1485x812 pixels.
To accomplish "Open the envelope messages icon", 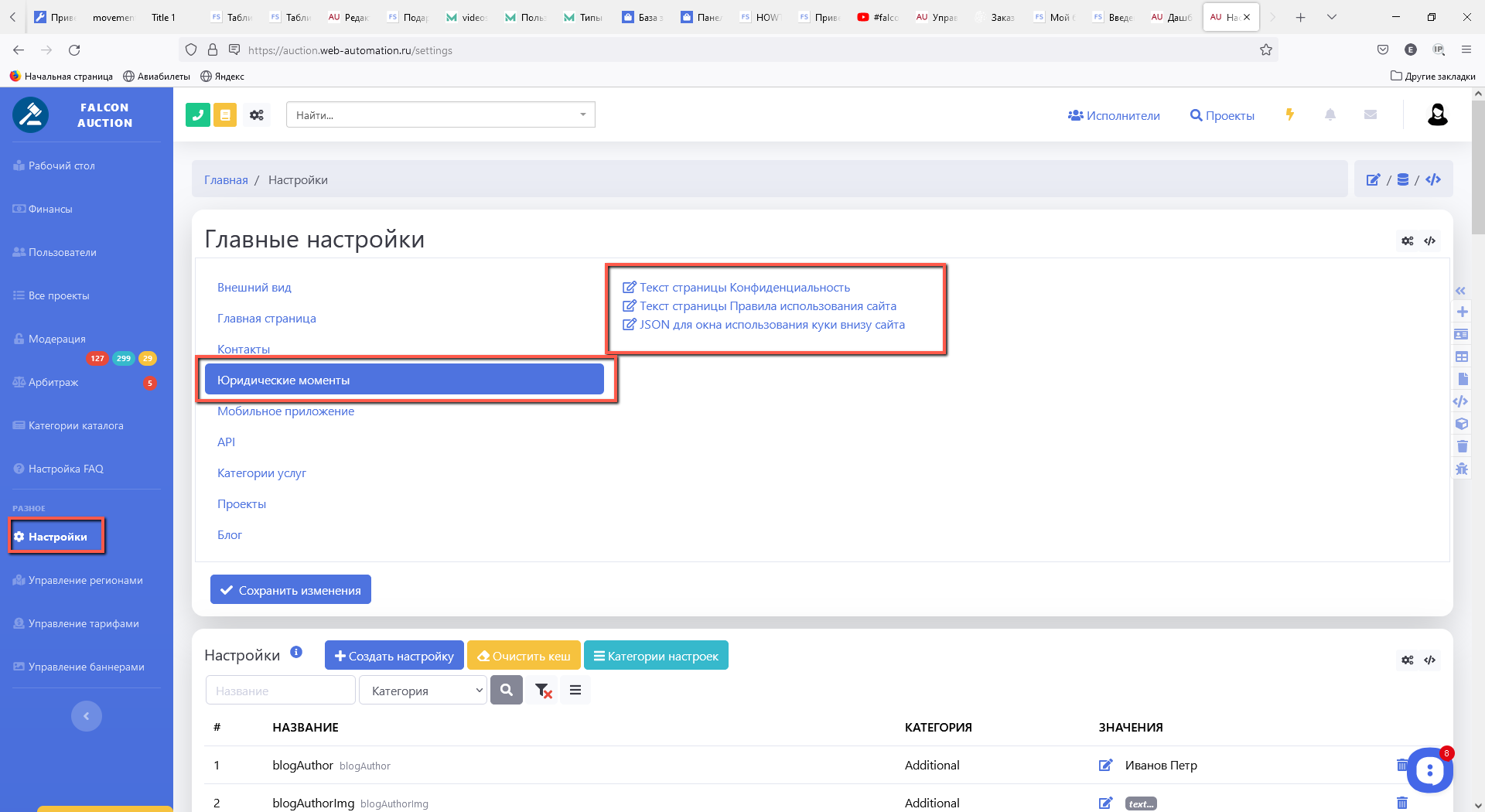I will click(x=1370, y=114).
